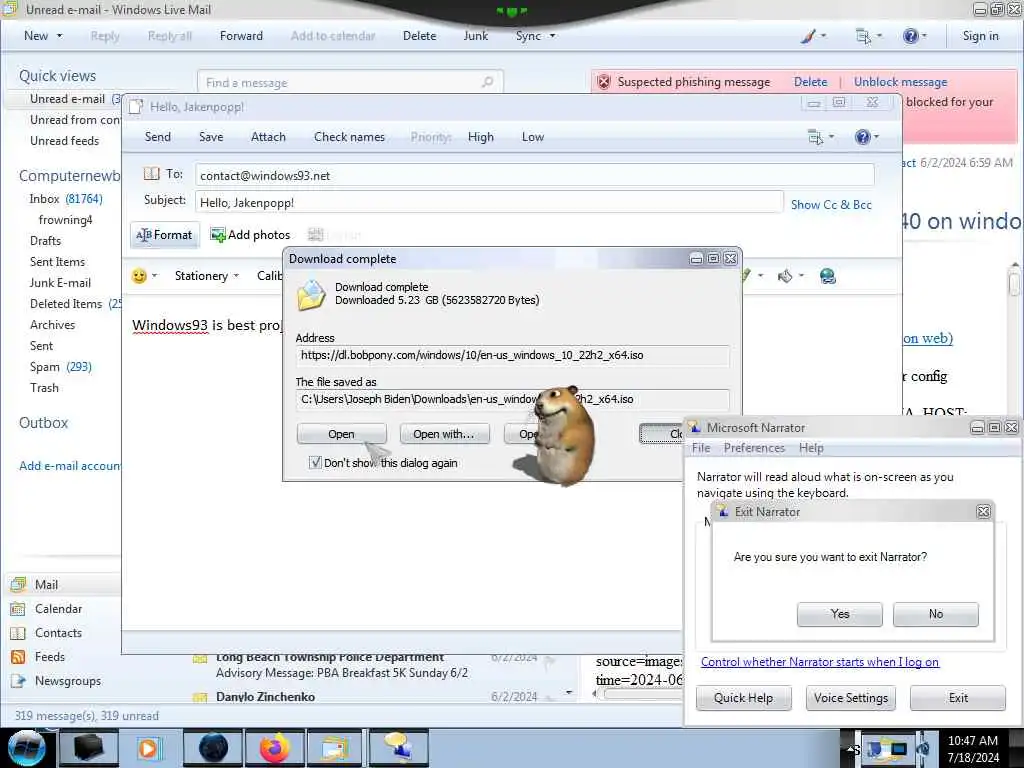The height and width of the screenshot is (768, 1024).
Task: Click Voice Settings button in Narrator
Action: point(851,698)
